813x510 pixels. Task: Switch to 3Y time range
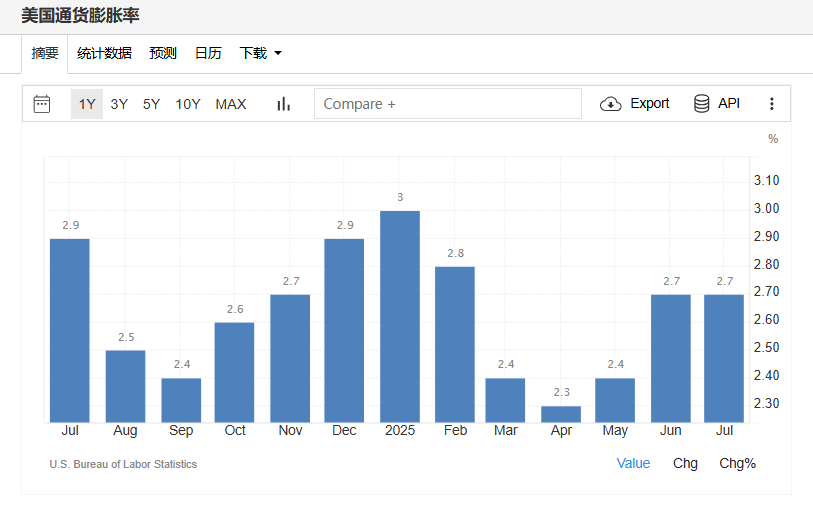click(x=119, y=104)
